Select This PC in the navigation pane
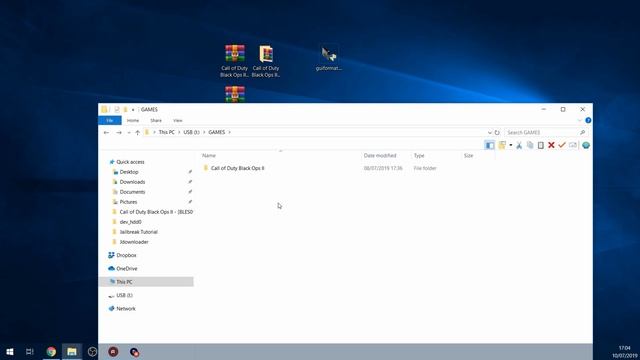 point(146,282)
